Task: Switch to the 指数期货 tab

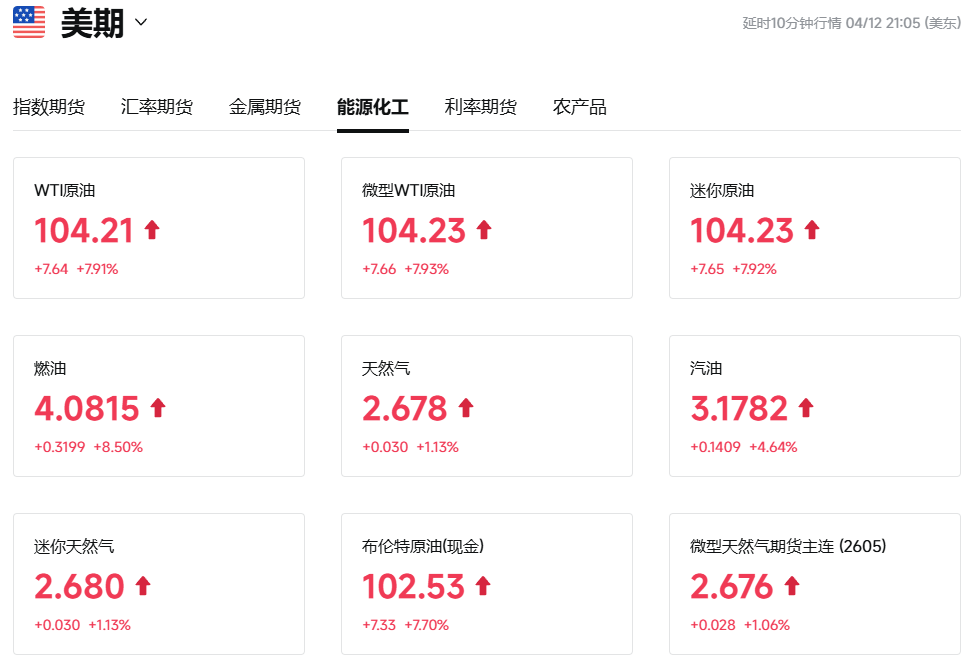Action: pos(49,107)
